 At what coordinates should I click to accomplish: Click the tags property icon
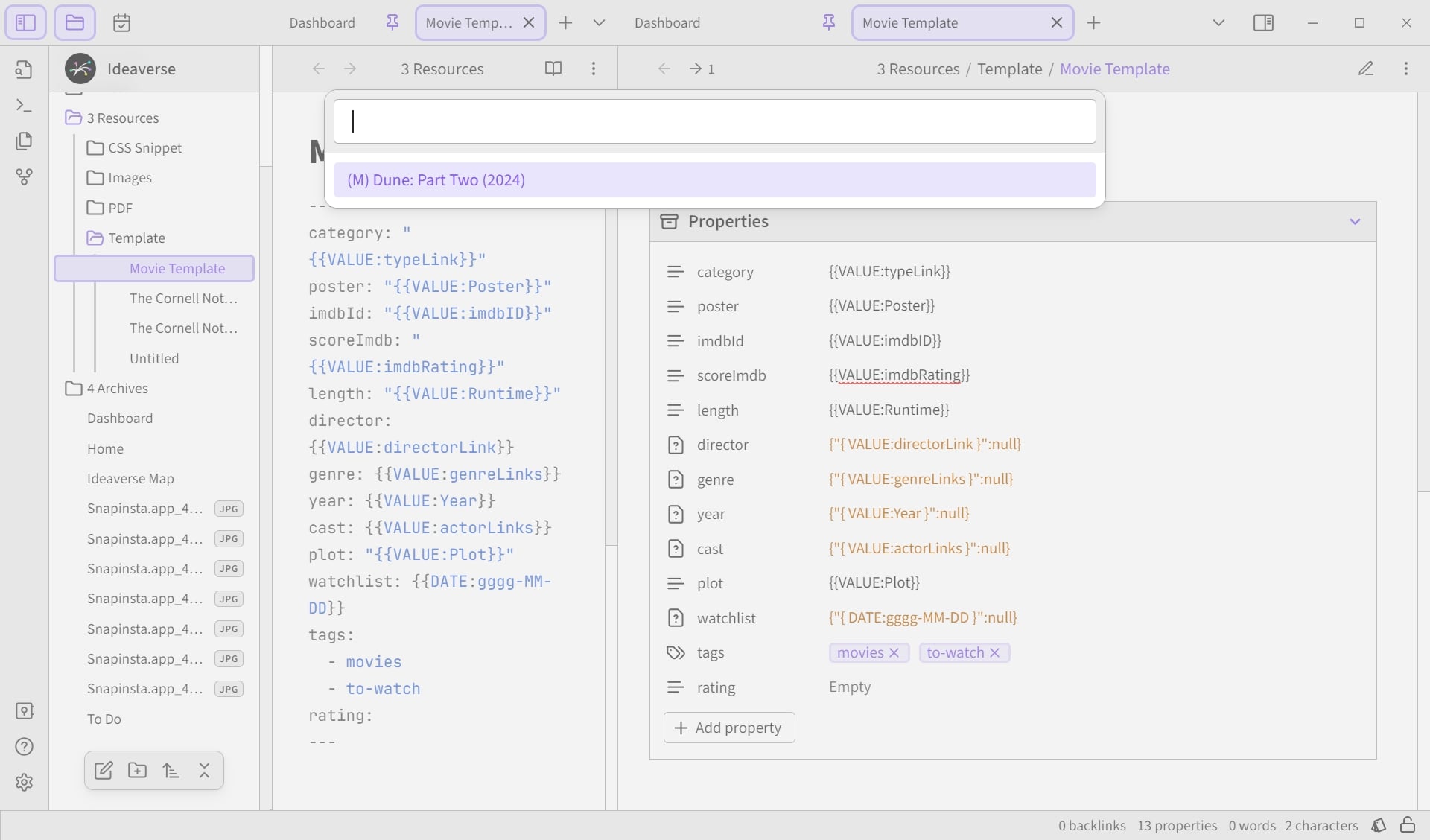click(x=675, y=652)
